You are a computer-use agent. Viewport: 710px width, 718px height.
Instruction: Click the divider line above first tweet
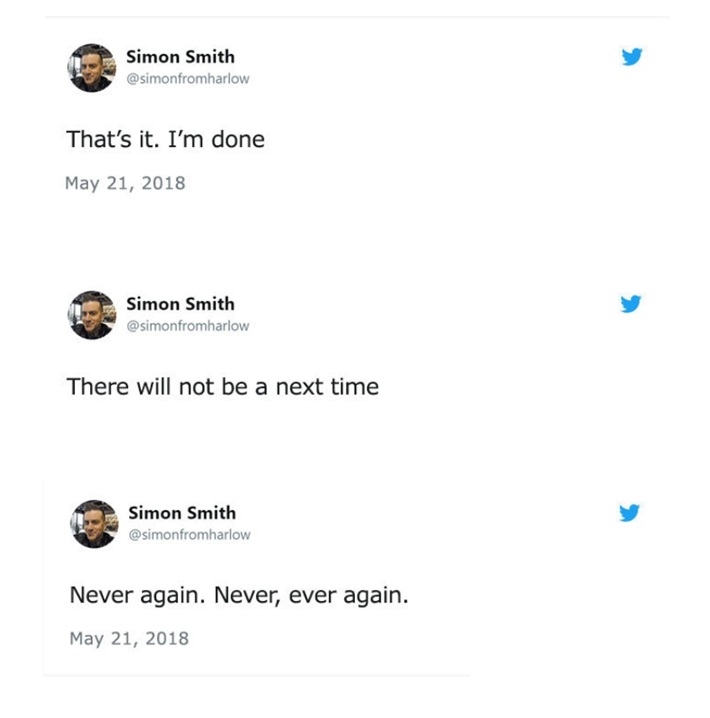point(355,17)
